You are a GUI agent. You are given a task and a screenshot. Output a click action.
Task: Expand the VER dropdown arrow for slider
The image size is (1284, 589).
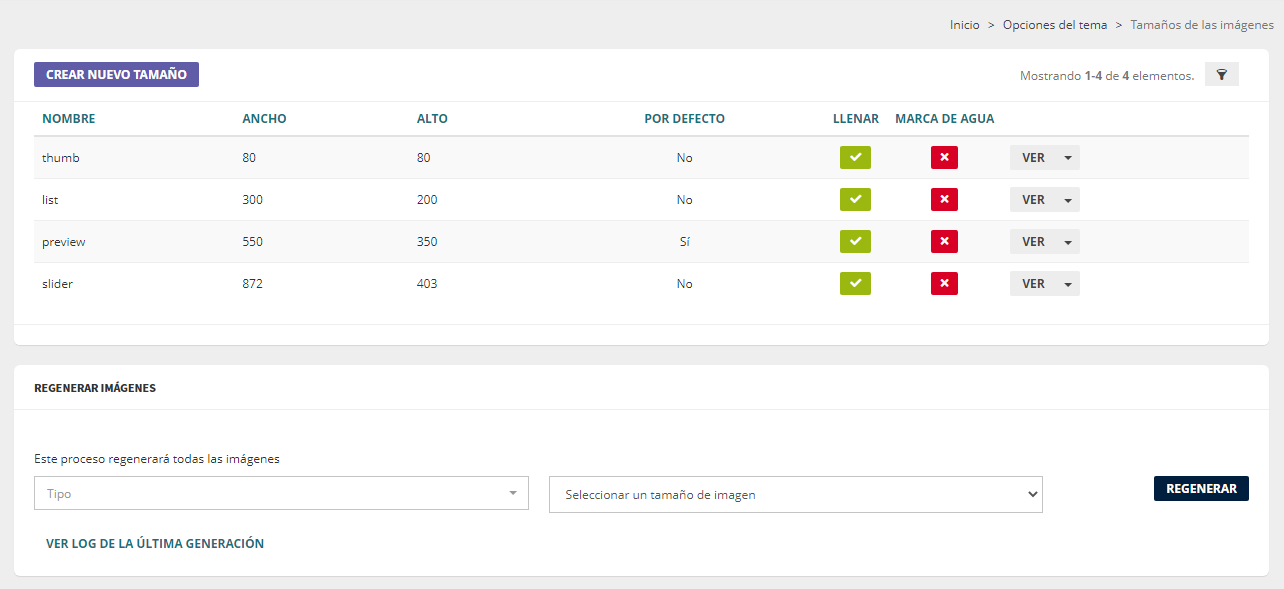[x=1068, y=284]
